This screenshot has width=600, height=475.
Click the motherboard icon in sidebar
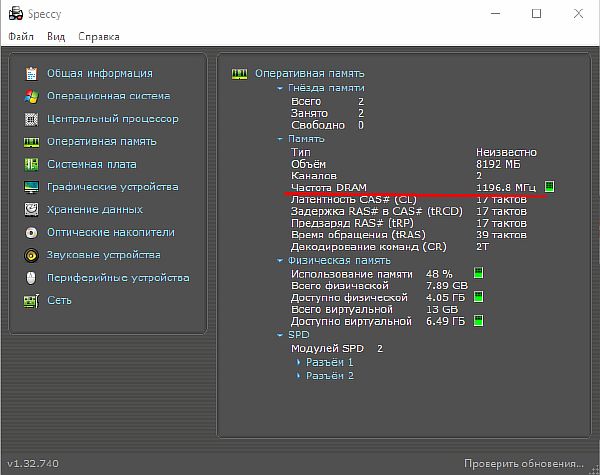point(31,165)
